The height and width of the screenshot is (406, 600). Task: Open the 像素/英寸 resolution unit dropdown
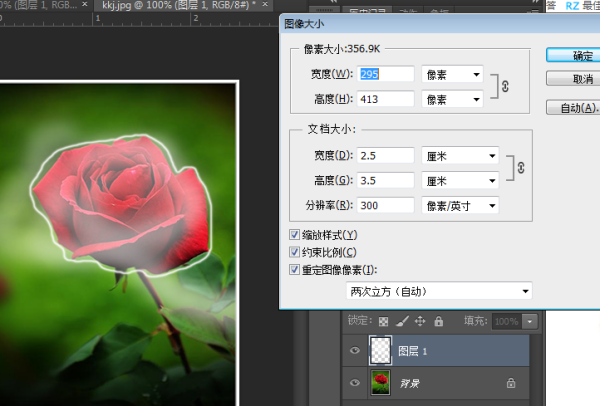460,205
